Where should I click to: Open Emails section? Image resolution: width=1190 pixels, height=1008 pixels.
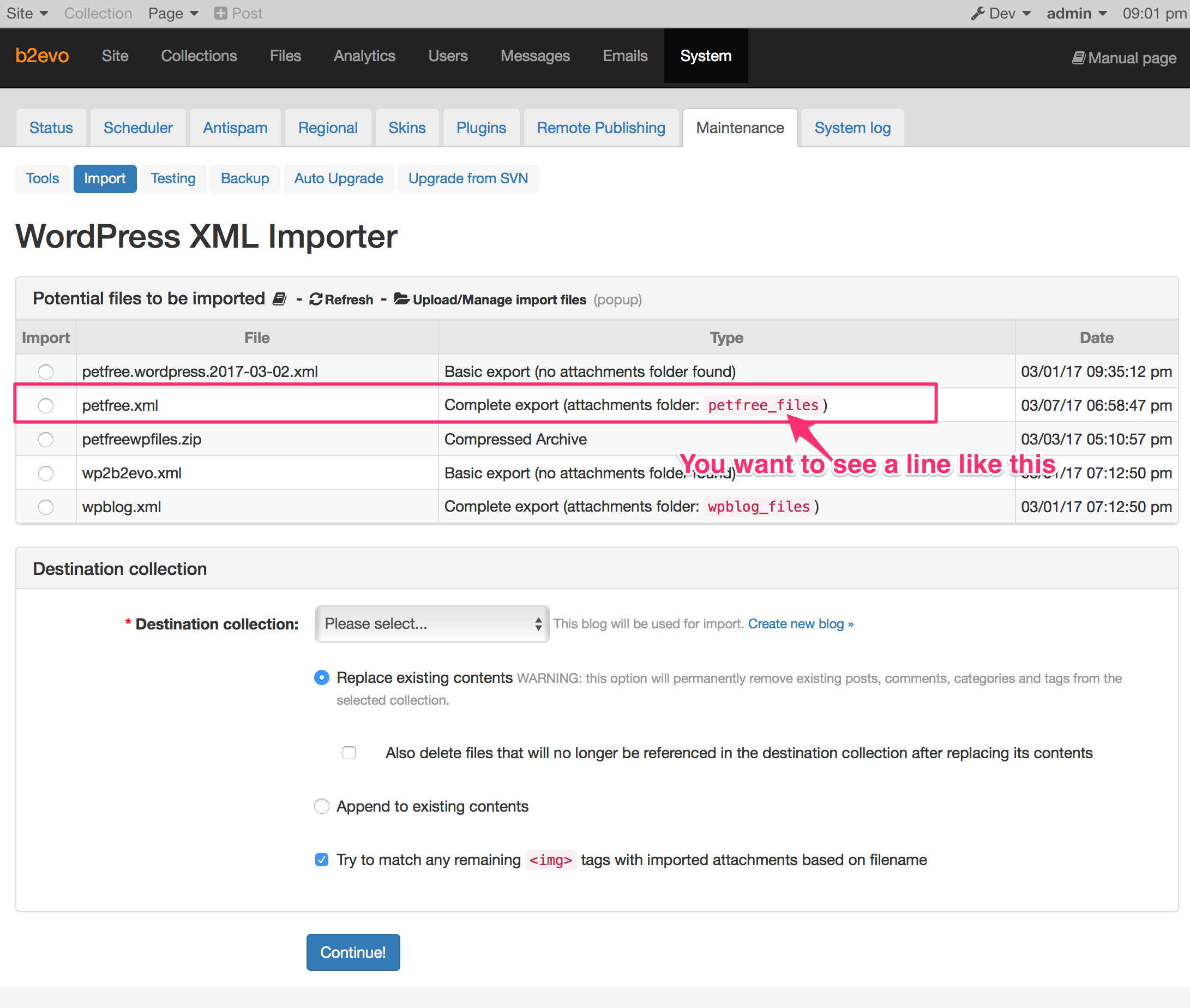tap(625, 56)
